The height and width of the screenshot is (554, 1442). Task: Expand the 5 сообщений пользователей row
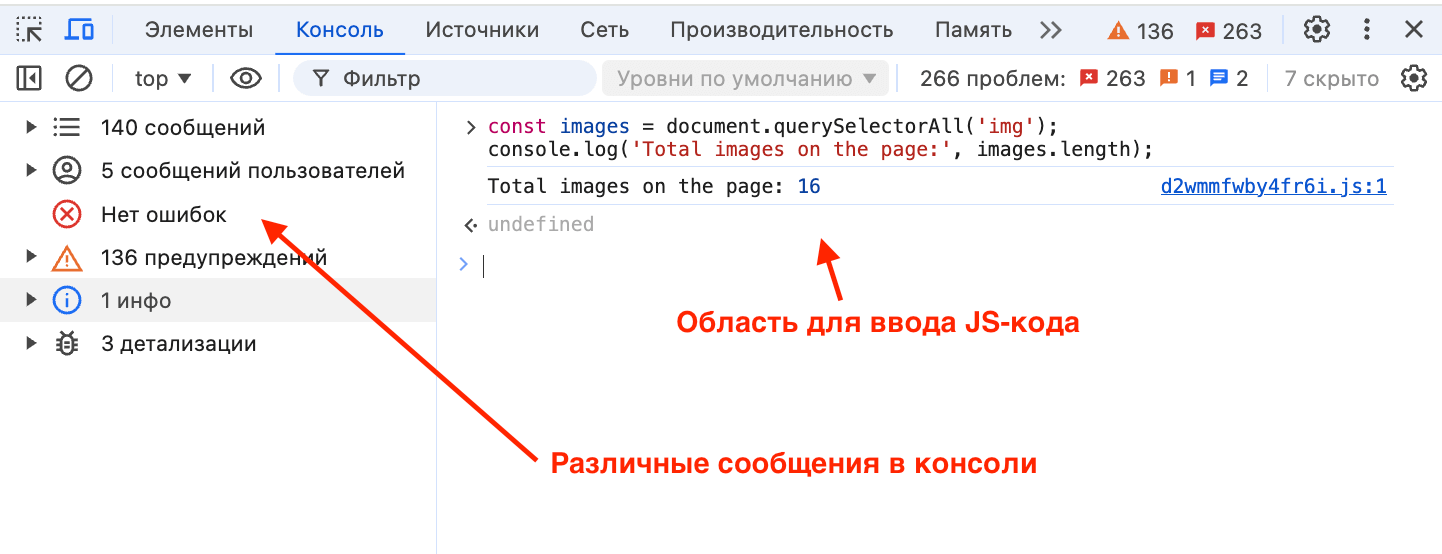[x=31, y=170]
